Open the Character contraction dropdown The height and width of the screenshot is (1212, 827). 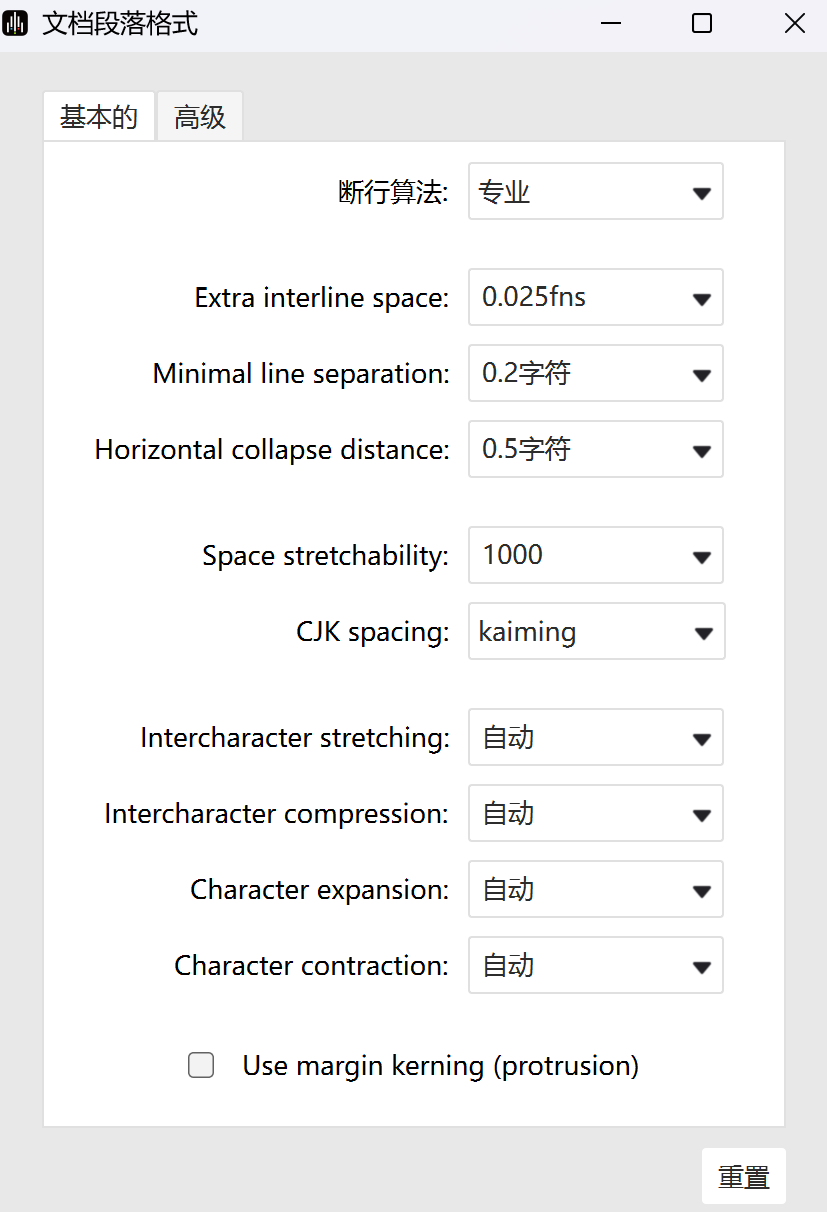click(x=595, y=965)
